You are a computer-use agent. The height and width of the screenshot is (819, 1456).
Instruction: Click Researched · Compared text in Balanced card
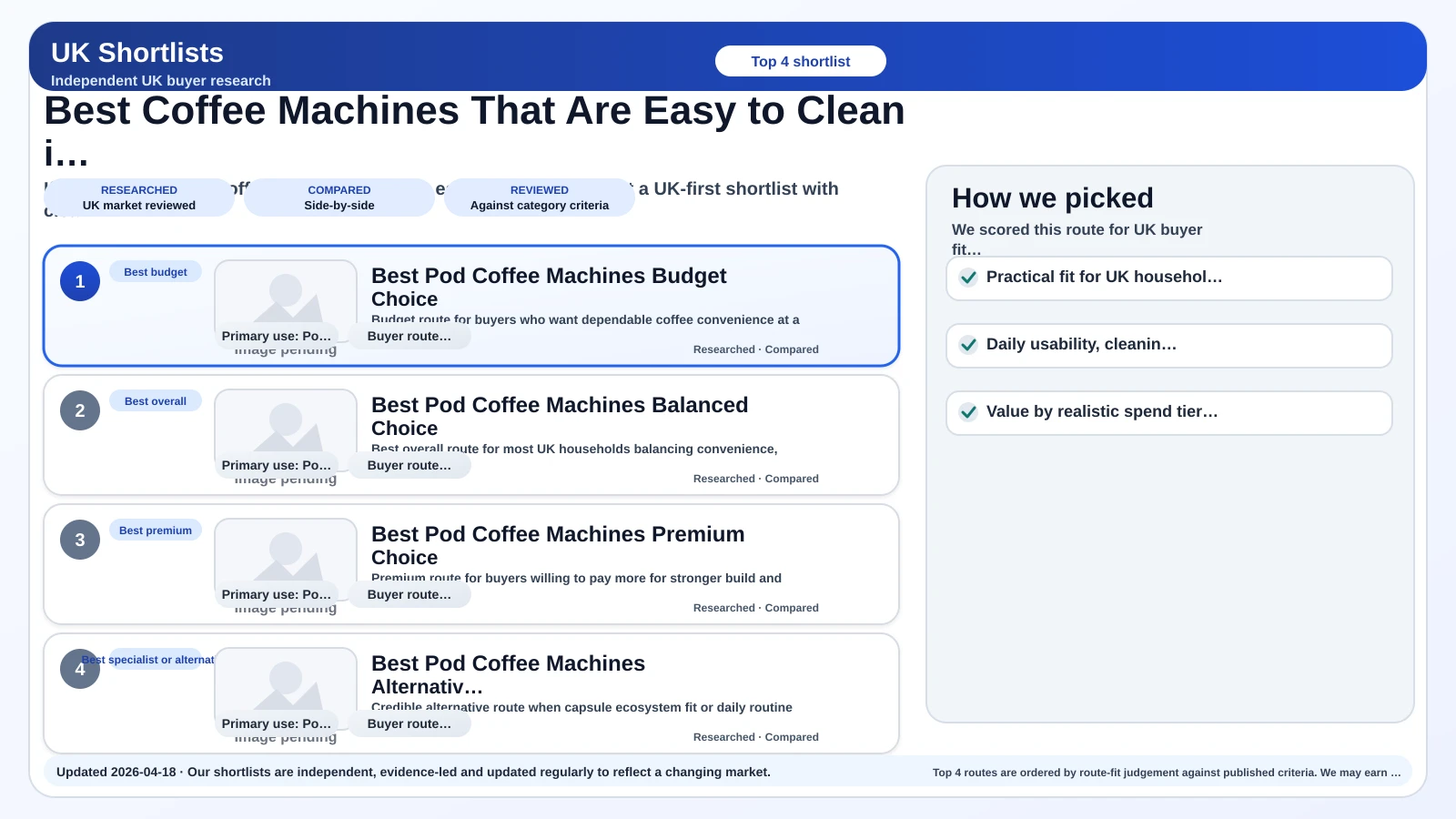(755, 479)
